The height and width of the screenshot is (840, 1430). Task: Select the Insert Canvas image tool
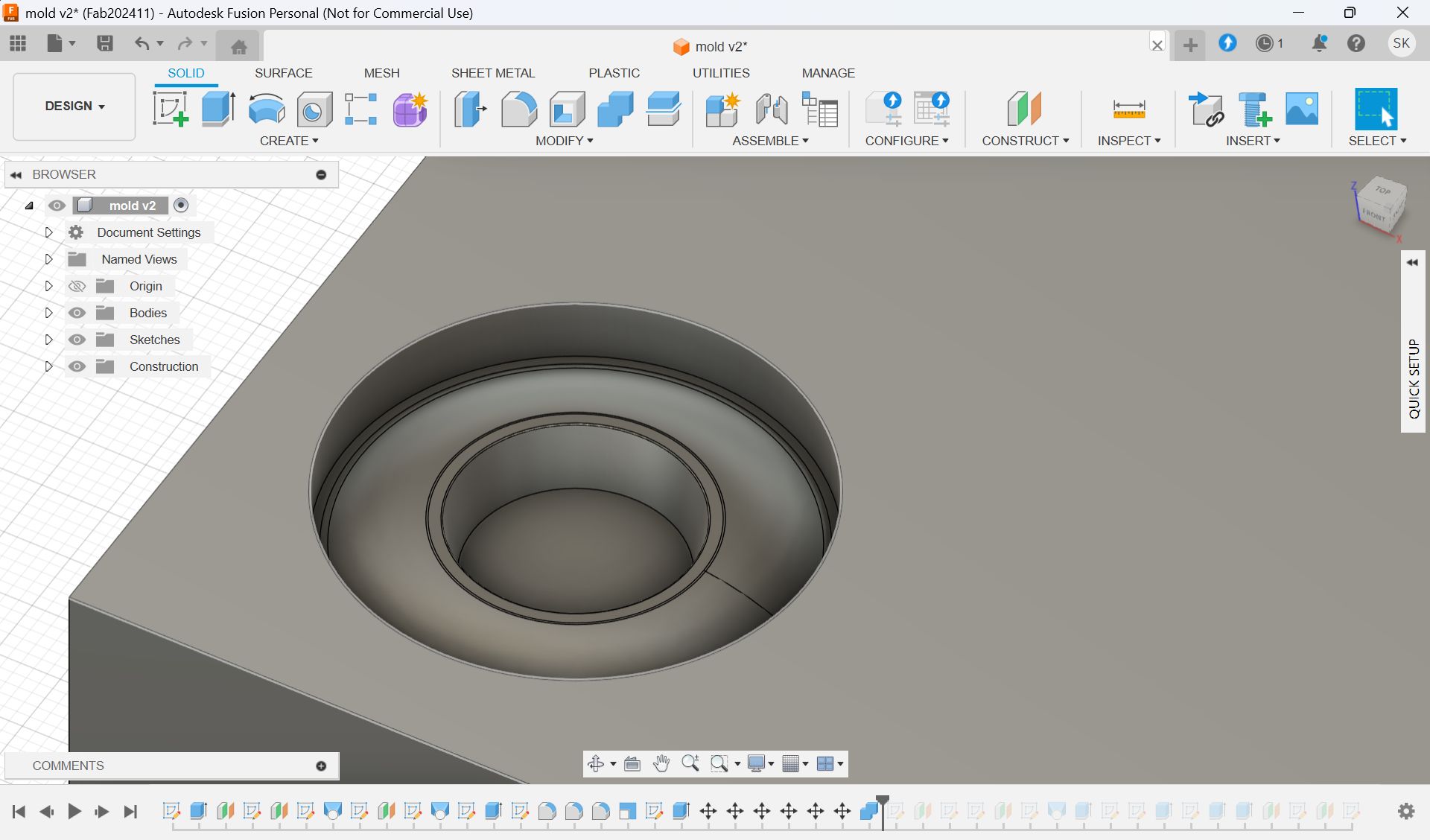[1302, 109]
